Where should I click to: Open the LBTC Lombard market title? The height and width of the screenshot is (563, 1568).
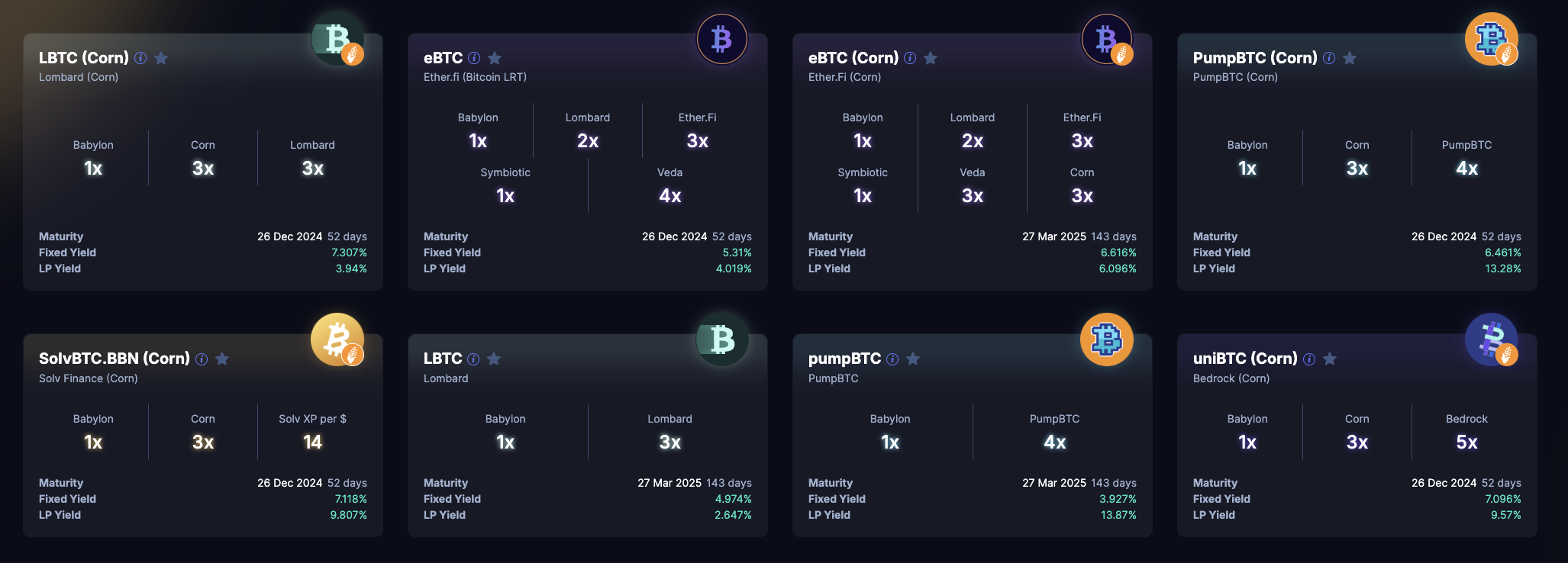point(443,359)
